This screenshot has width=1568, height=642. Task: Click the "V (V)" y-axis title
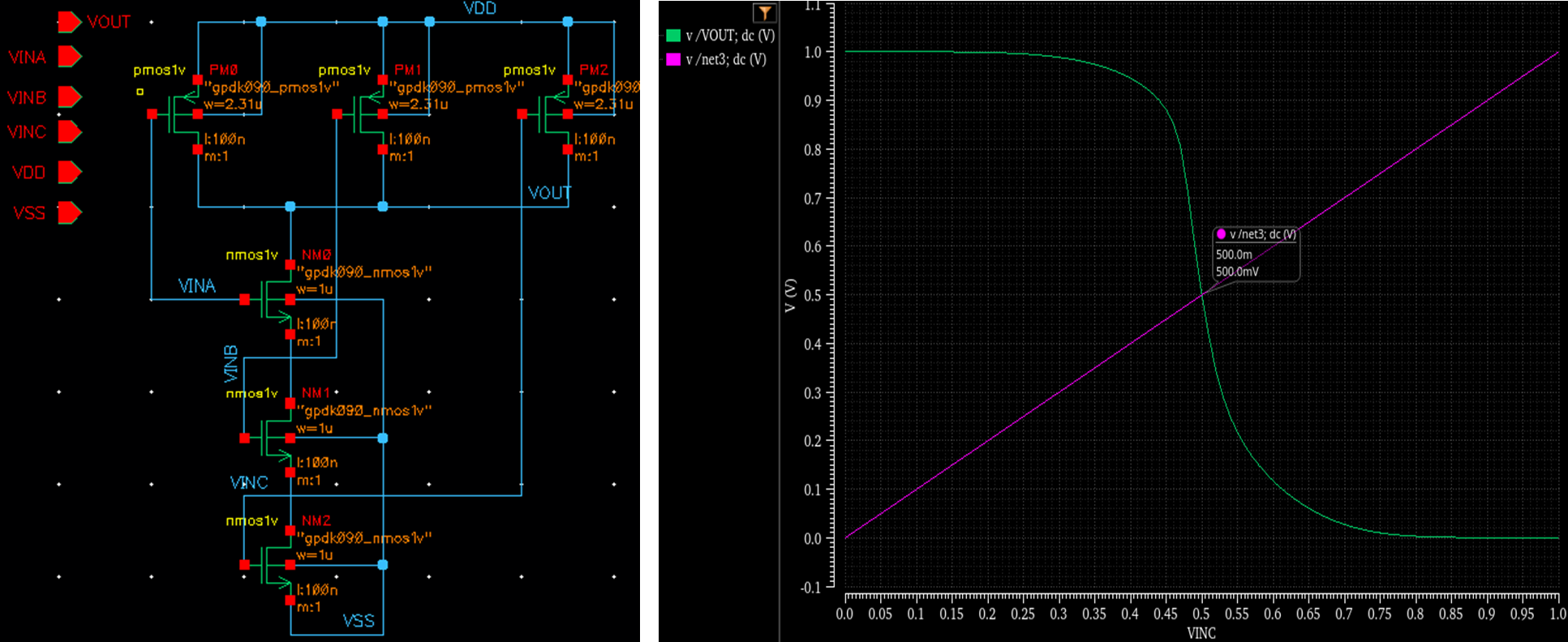790,296
